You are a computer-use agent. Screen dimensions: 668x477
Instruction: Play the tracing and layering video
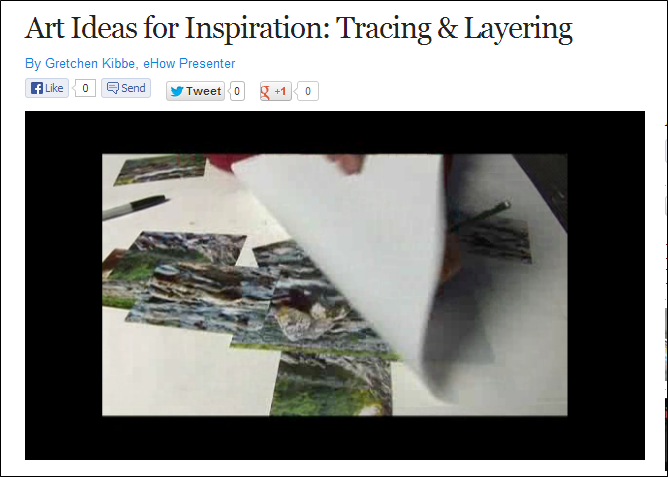[x=335, y=285]
